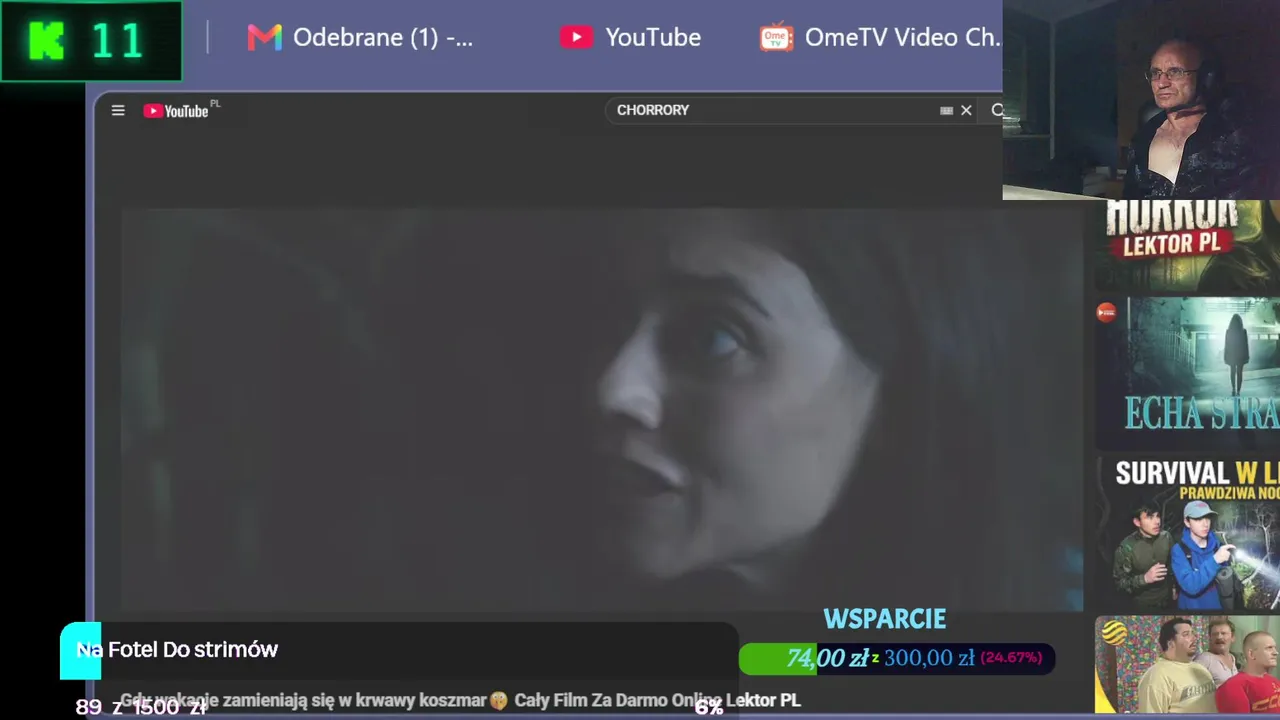
Task: Click the green Wsparcie donation progress bar
Action: click(896, 658)
